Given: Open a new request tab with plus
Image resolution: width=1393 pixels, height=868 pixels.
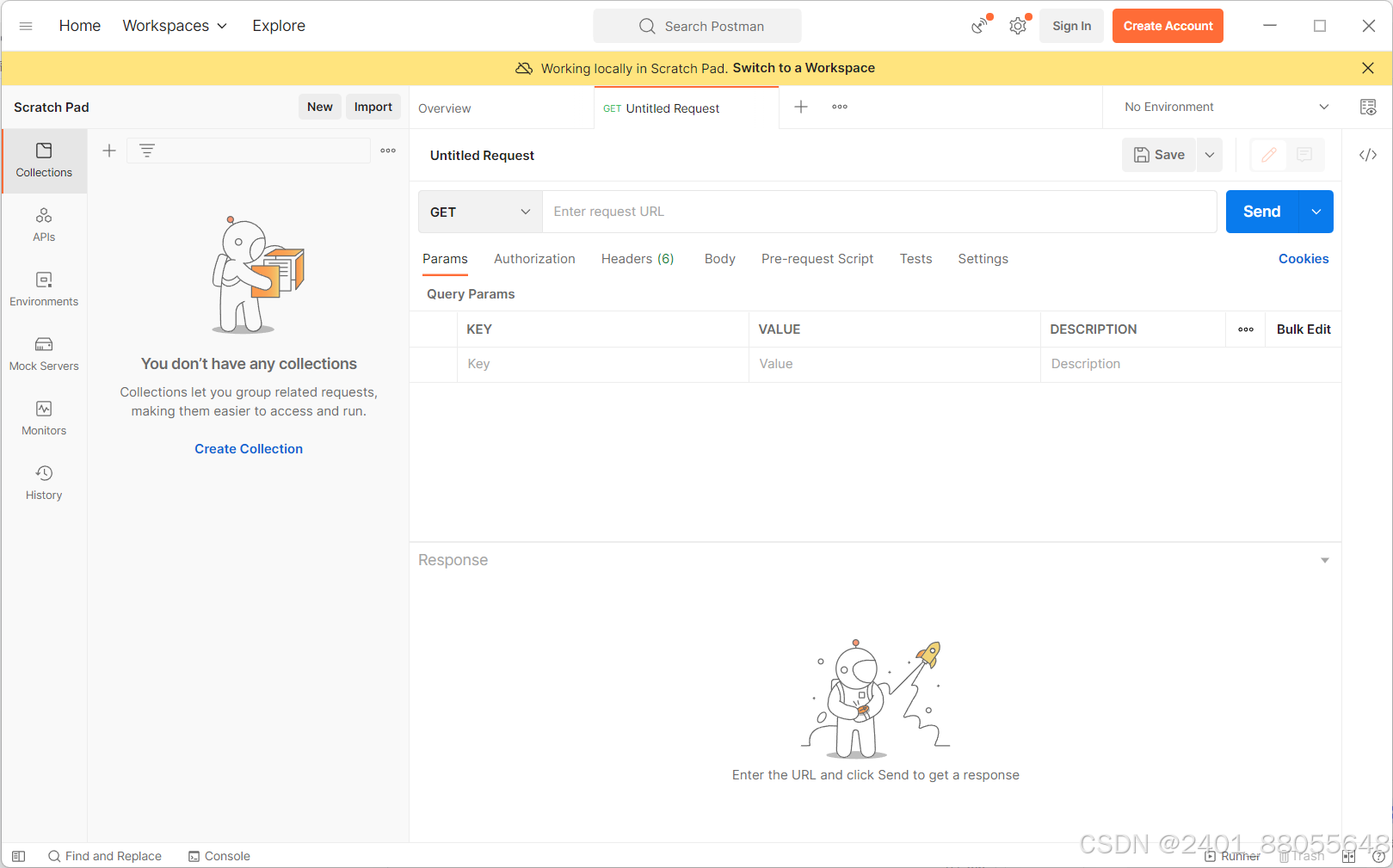Looking at the screenshot, I should pyautogui.click(x=801, y=107).
